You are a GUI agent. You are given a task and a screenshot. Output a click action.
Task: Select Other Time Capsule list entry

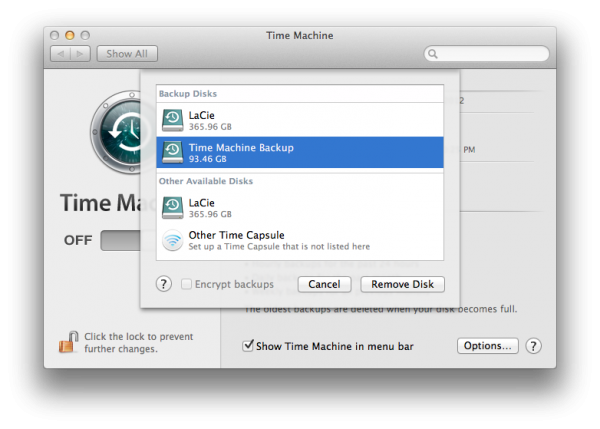coord(300,240)
